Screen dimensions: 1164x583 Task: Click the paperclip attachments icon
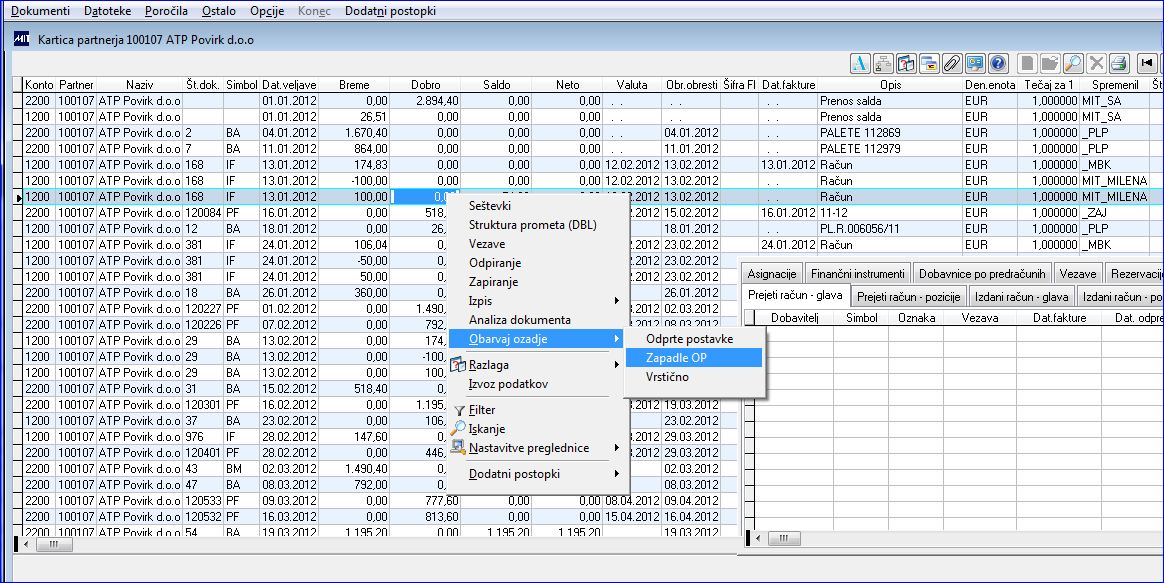click(x=953, y=63)
